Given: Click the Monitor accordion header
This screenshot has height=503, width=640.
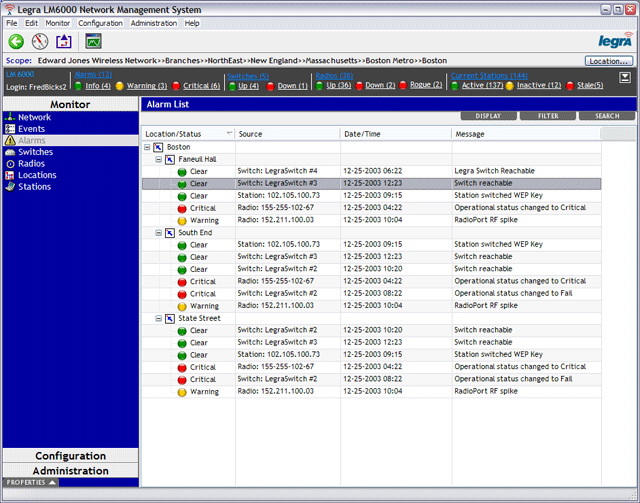Looking at the screenshot, I should pos(71,105).
